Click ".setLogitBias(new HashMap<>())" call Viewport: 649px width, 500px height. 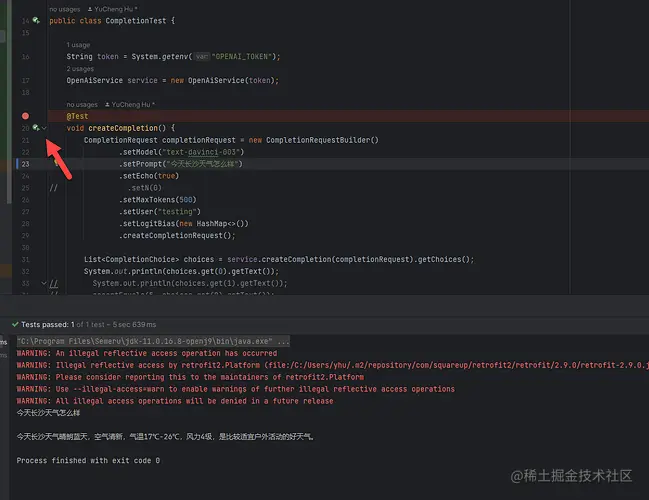pyautogui.click(x=184, y=224)
